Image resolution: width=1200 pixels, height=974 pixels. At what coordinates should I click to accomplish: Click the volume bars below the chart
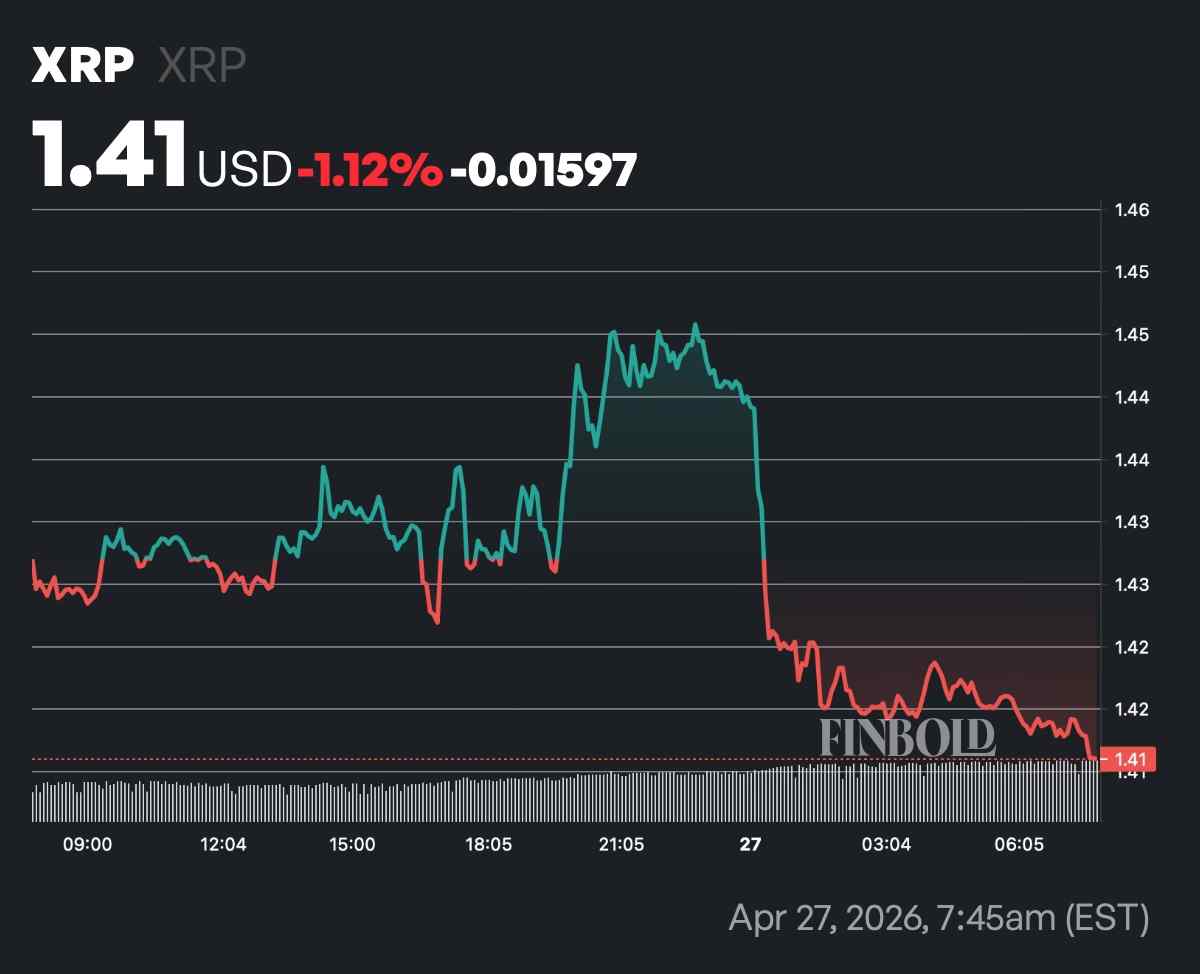coord(560,798)
